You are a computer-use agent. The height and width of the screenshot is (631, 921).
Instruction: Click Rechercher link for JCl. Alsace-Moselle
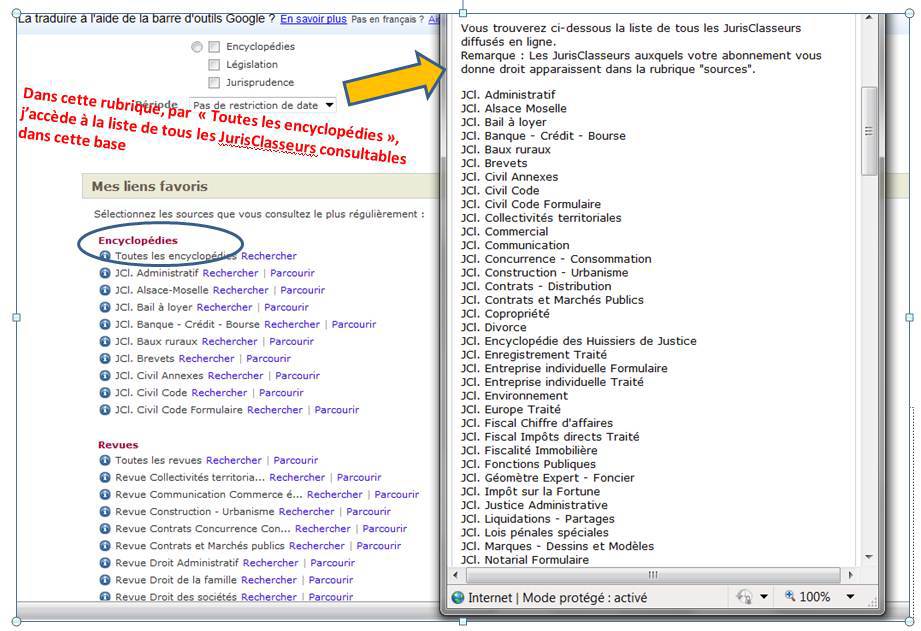click(241, 290)
